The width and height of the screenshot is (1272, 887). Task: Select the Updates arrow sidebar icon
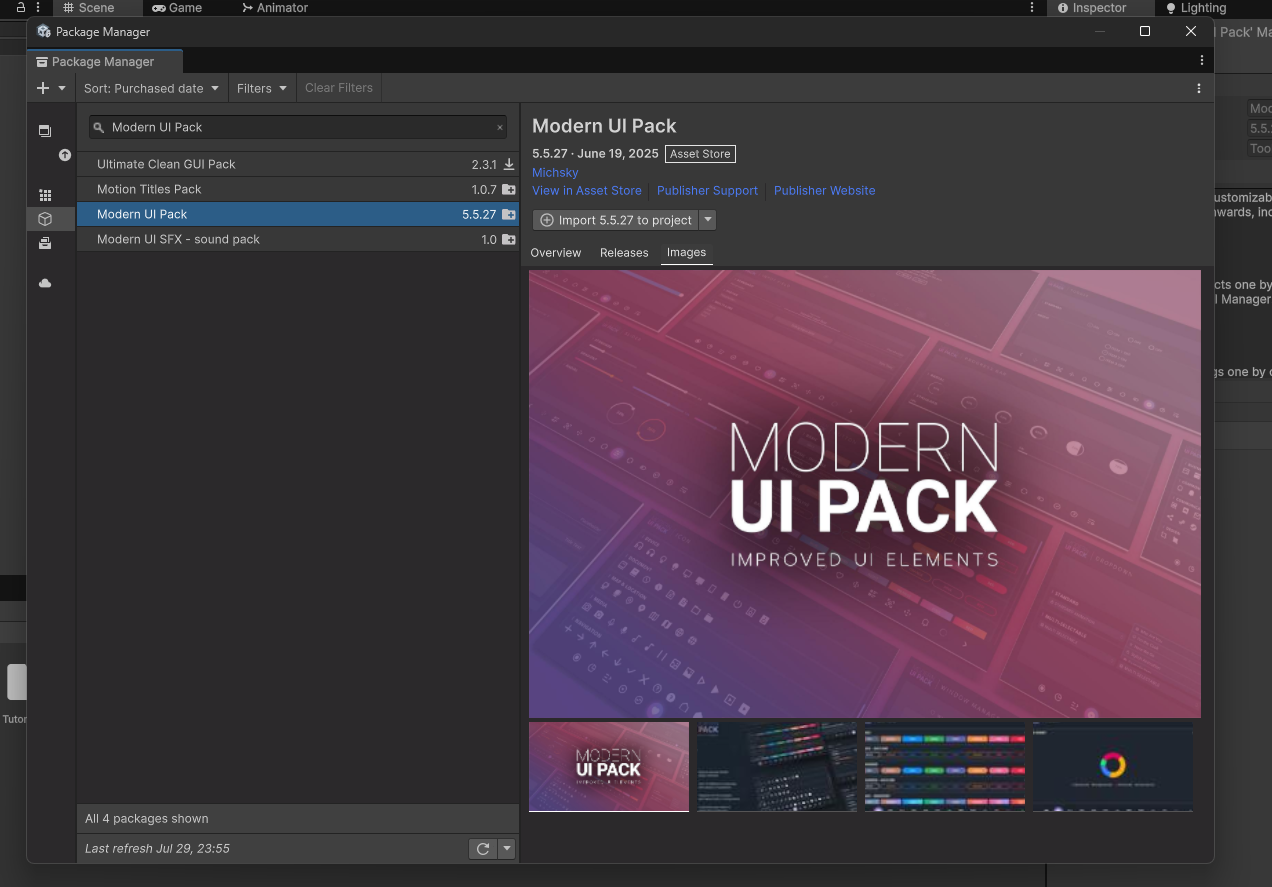click(x=65, y=155)
